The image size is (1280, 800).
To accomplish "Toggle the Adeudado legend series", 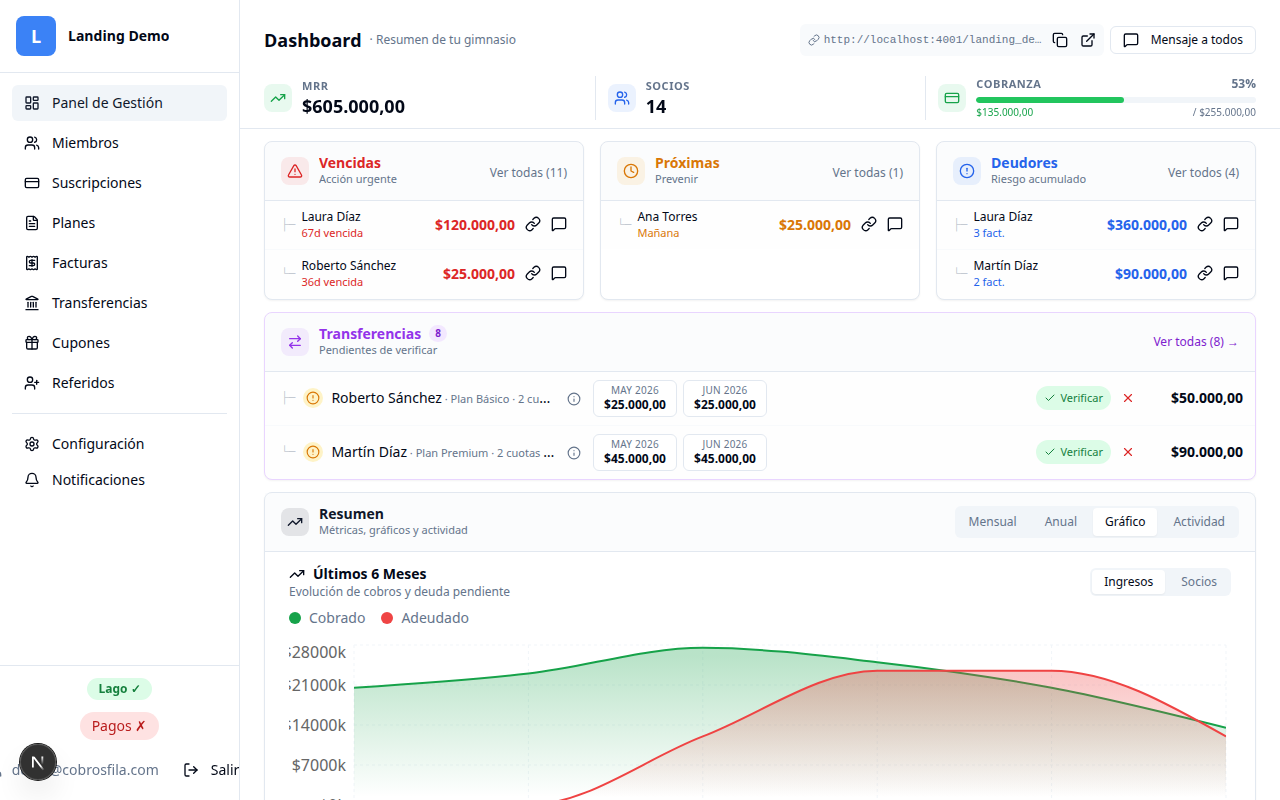I will pos(425,618).
